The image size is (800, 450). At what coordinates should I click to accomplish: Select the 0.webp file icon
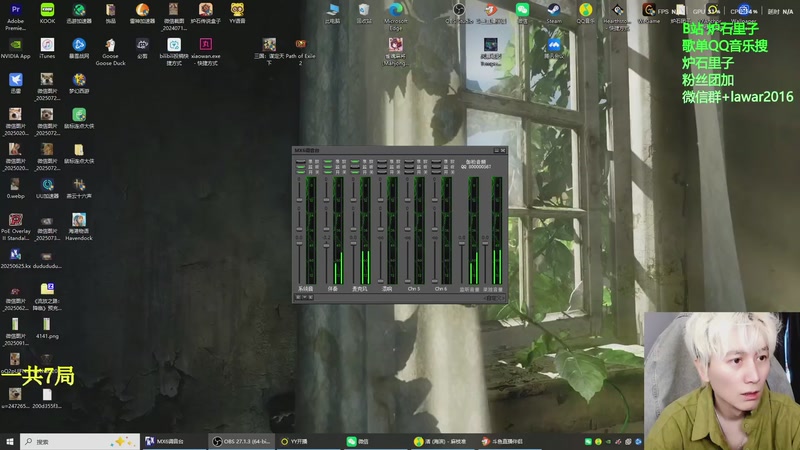click(15, 185)
